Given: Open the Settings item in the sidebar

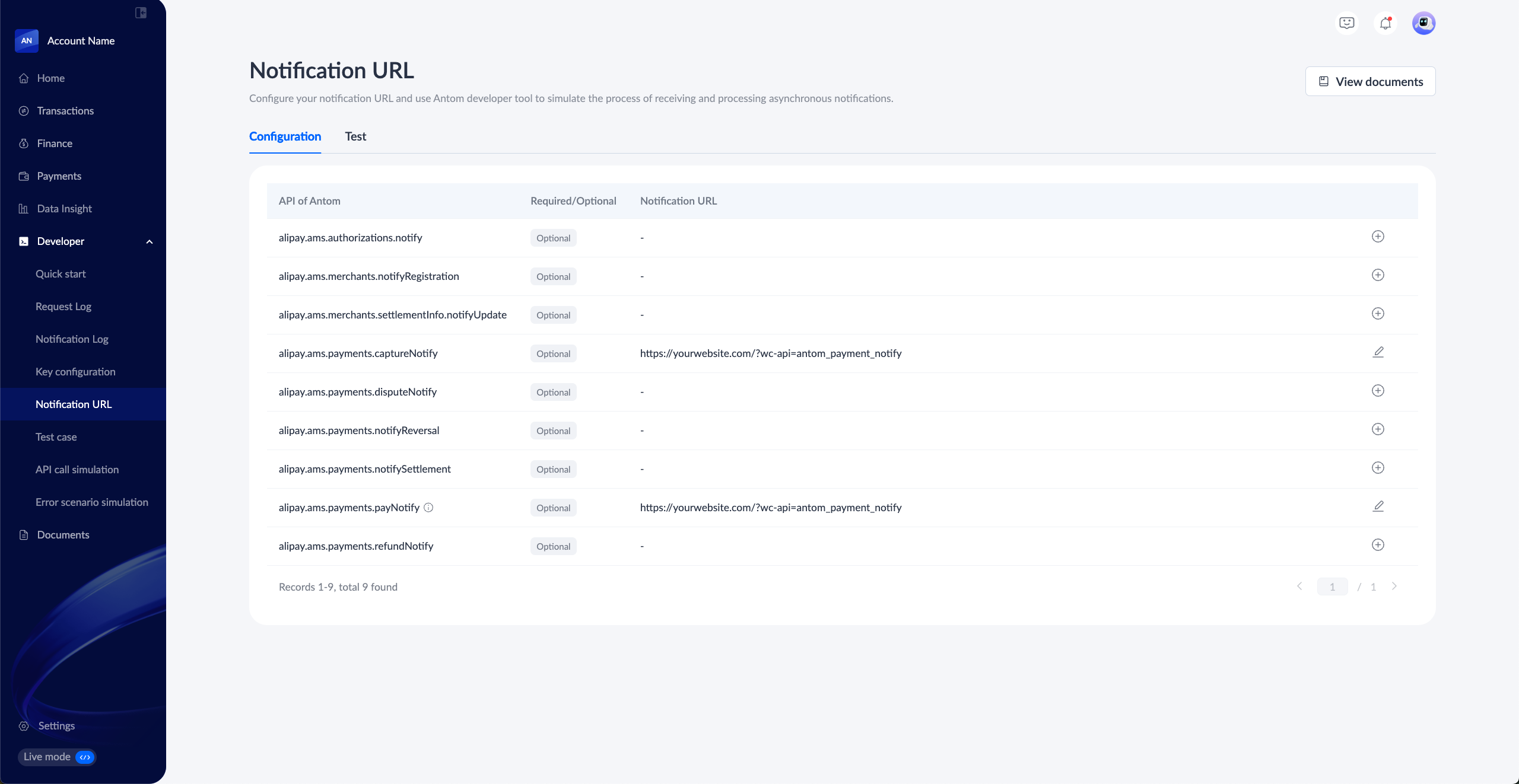Looking at the screenshot, I should (56, 726).
